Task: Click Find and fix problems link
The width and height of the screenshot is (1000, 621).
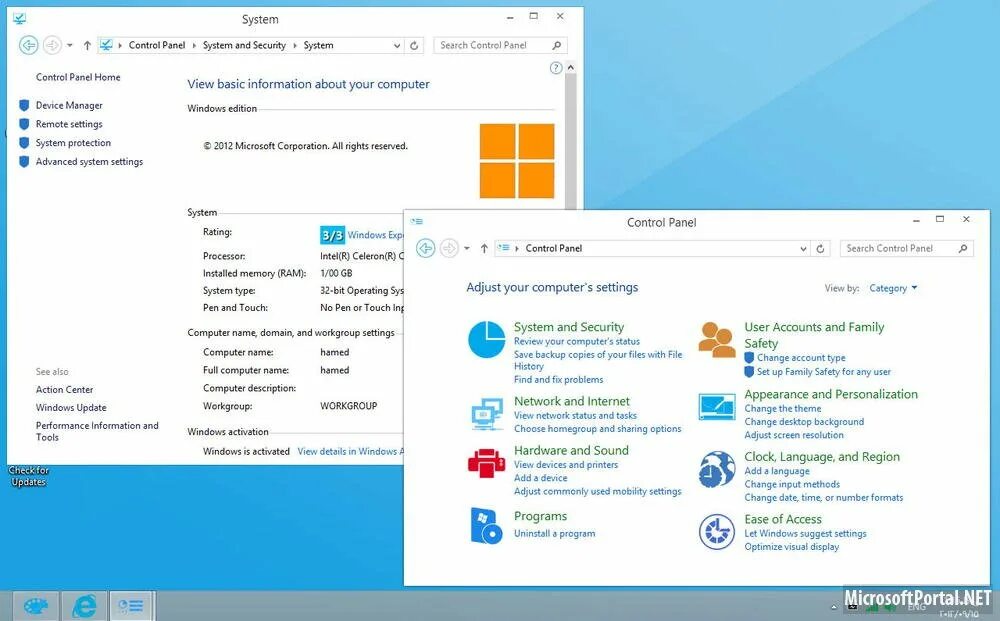Action: point(559,379)
